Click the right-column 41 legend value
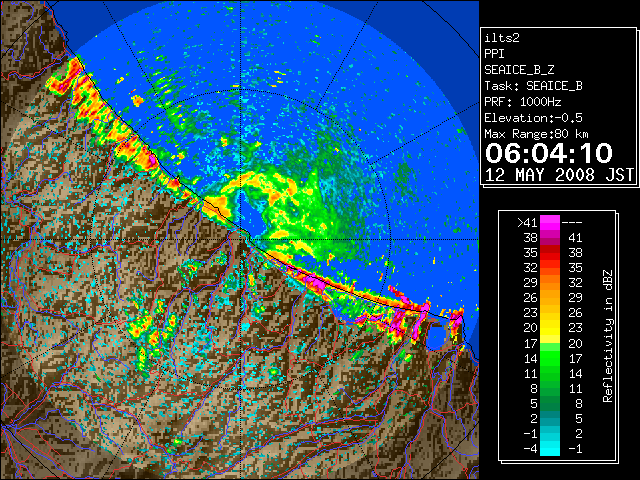Viewport: 640px width, 480px height. (x=575, y=238)
